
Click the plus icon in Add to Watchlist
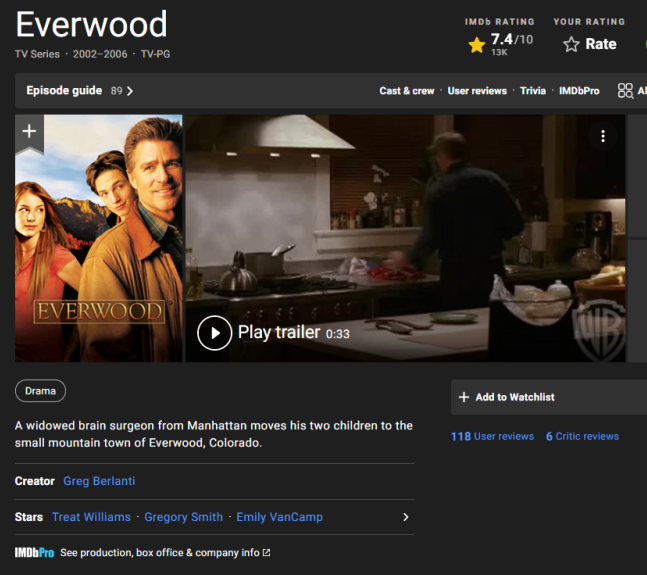pos(464,397)
